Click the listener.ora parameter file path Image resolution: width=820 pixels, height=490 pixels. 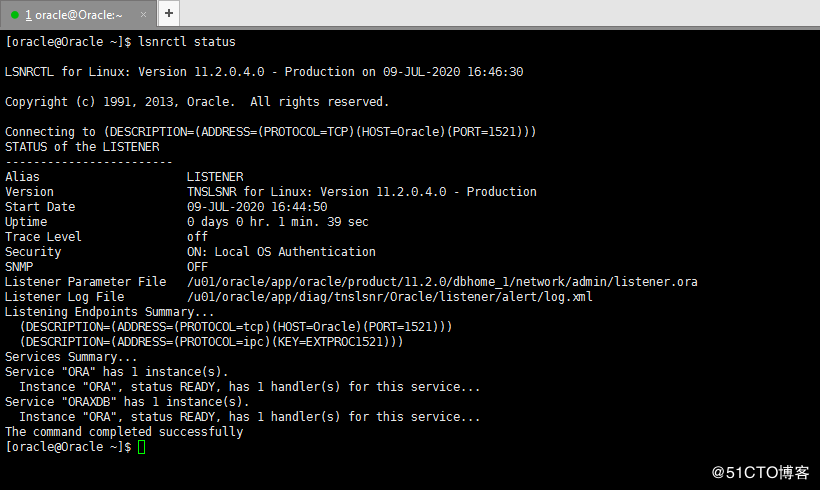coord(442,282)
